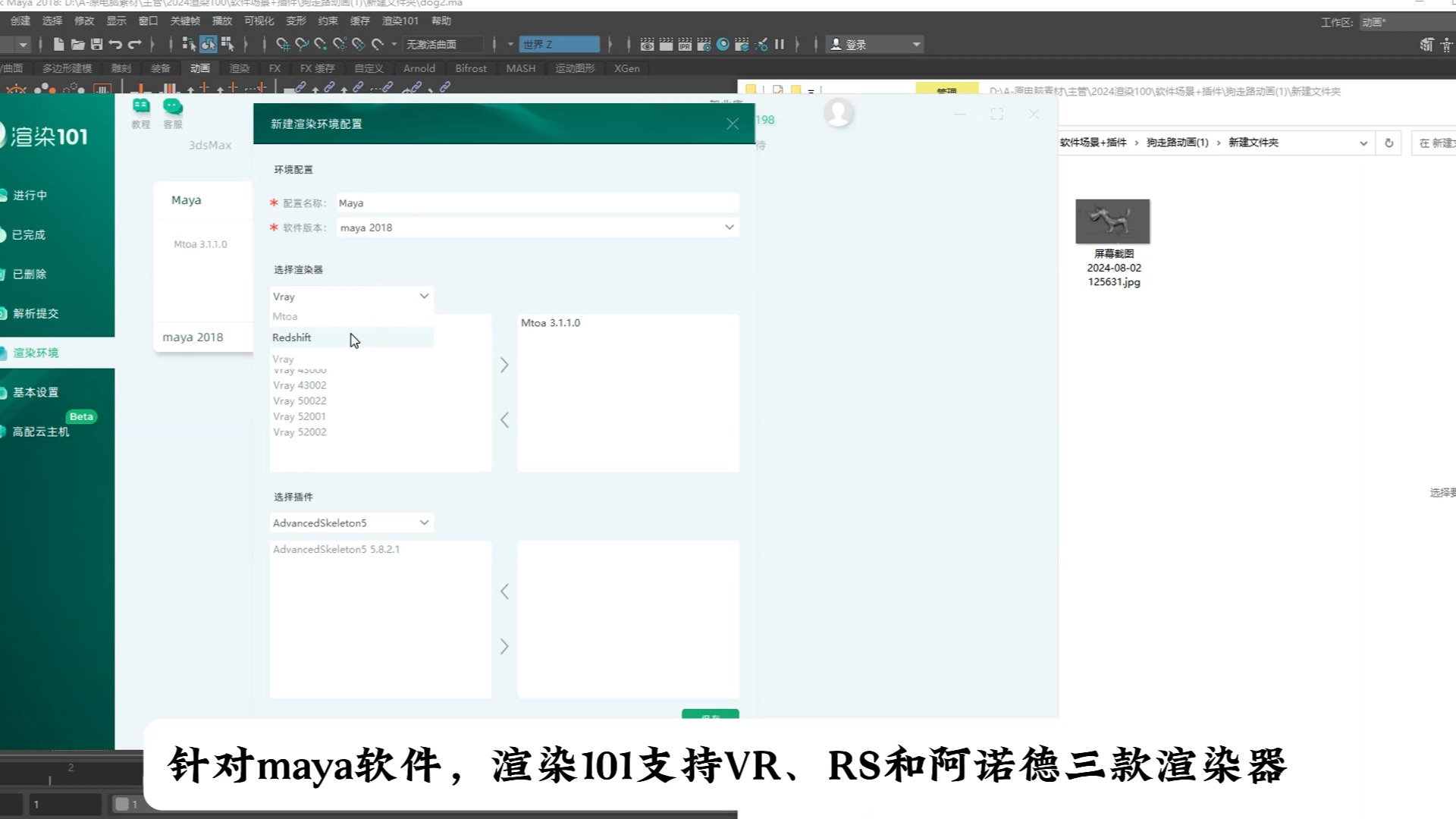
Task: Open the Render View window icon
Action: point(647,45)
